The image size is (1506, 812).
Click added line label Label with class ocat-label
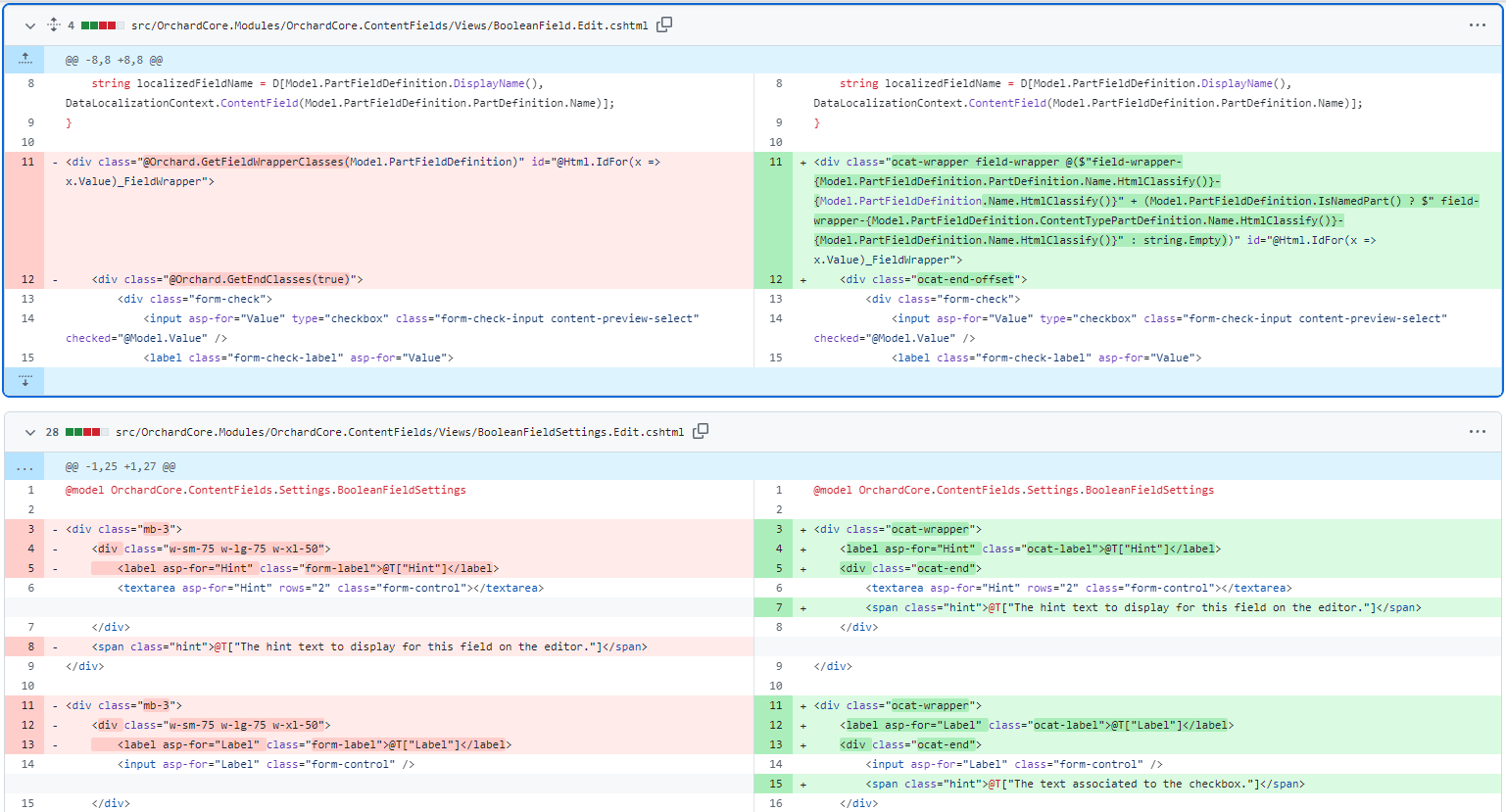click(x=1147, y=725)
